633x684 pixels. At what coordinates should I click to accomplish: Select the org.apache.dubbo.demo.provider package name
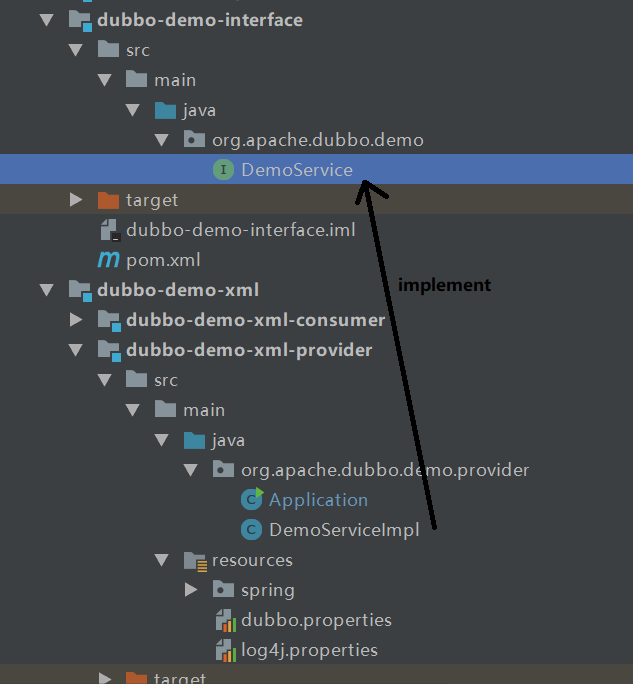coord(385,470)
